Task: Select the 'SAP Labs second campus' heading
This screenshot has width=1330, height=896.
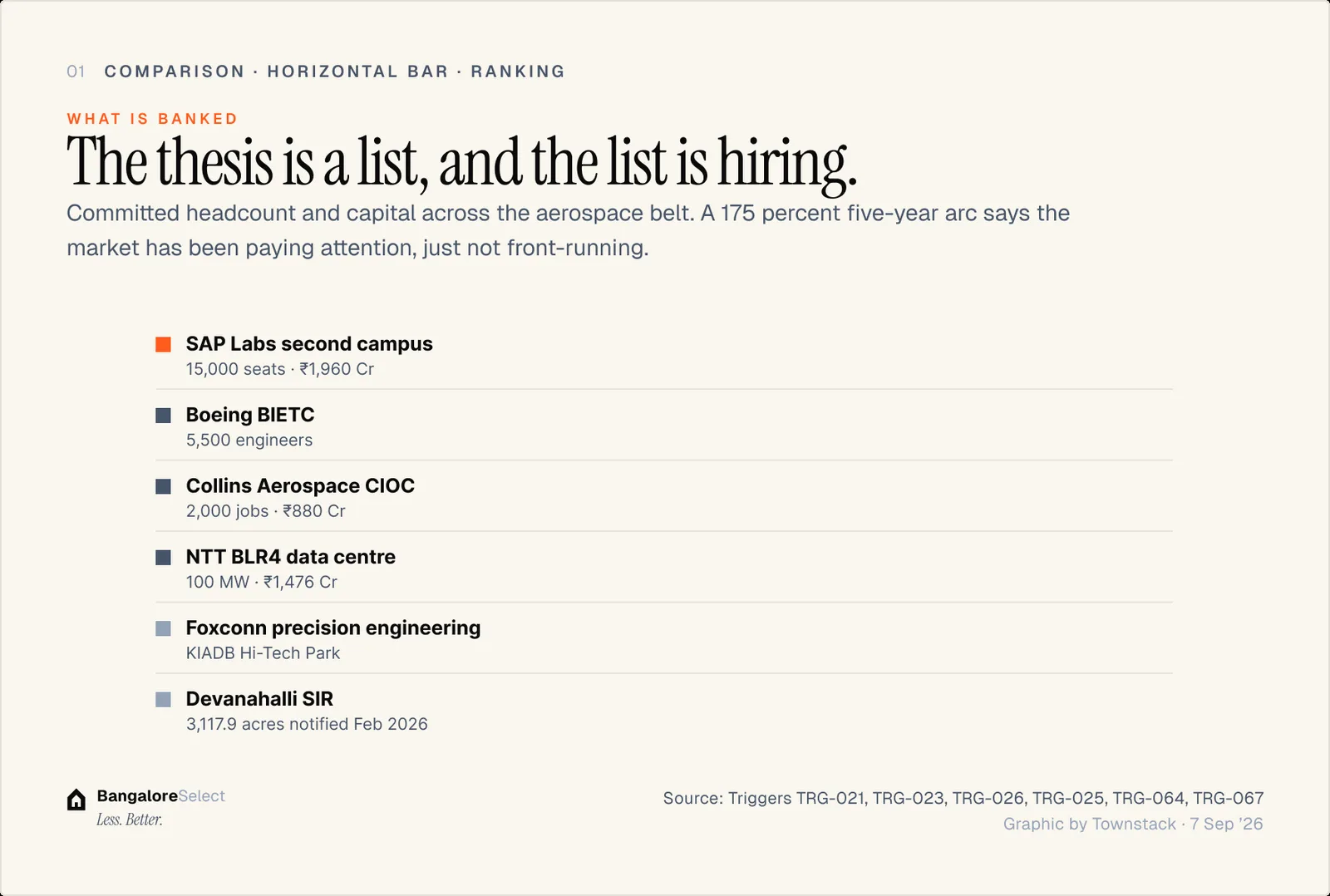Action: 309,344
